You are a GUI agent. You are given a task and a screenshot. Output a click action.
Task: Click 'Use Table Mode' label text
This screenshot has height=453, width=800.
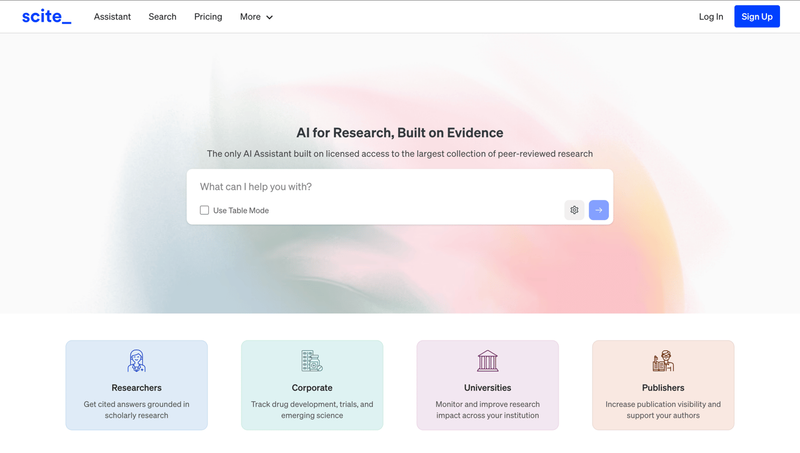pyautogui.click(x=241, y=210)
